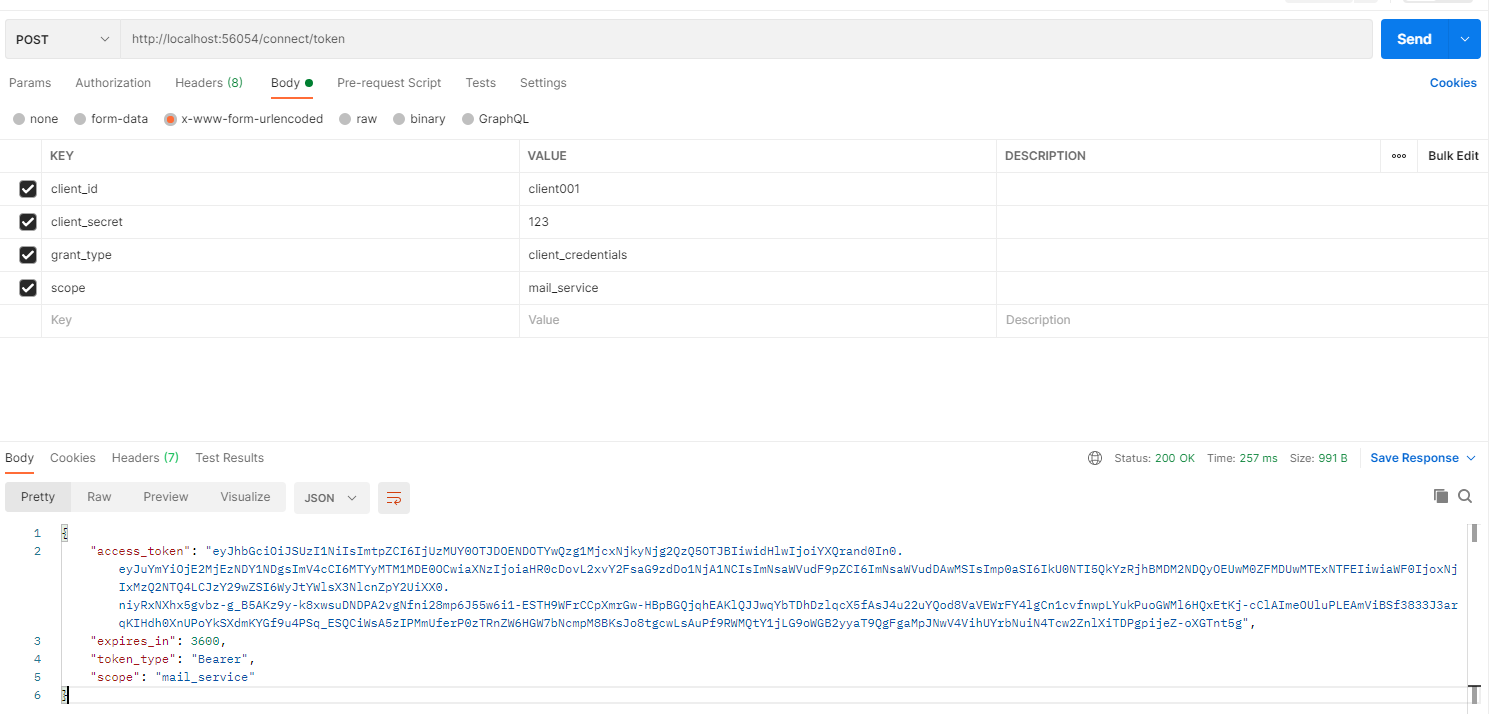
Task: Open the Params tab
Action: coord(30,83)
